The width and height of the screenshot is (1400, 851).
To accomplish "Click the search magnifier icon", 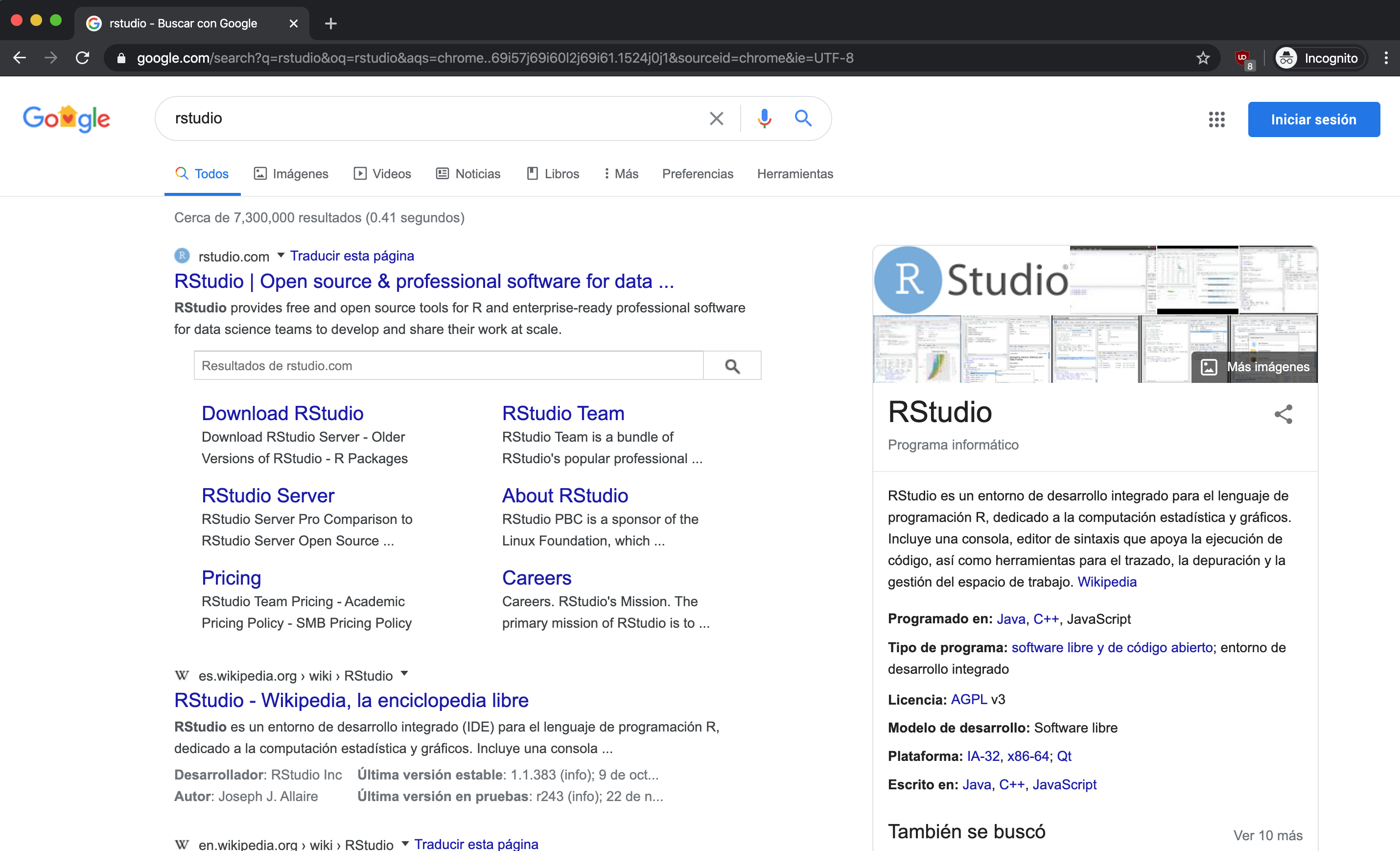I will (x=803, y=118).
